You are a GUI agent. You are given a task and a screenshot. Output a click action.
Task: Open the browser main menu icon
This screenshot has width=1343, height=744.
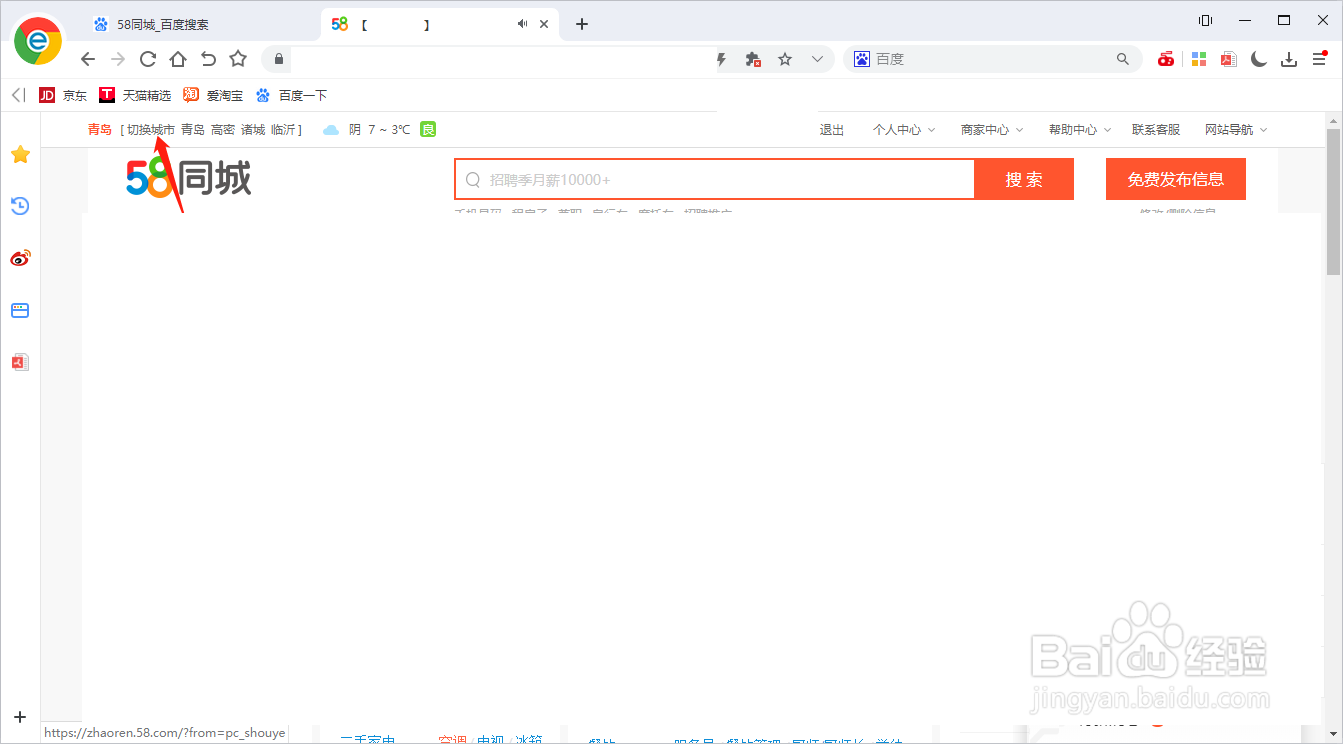(x=1320, y=59)
